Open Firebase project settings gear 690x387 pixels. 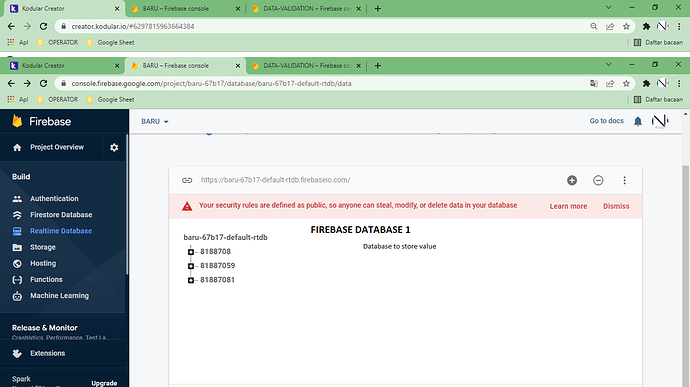(114, 147)
